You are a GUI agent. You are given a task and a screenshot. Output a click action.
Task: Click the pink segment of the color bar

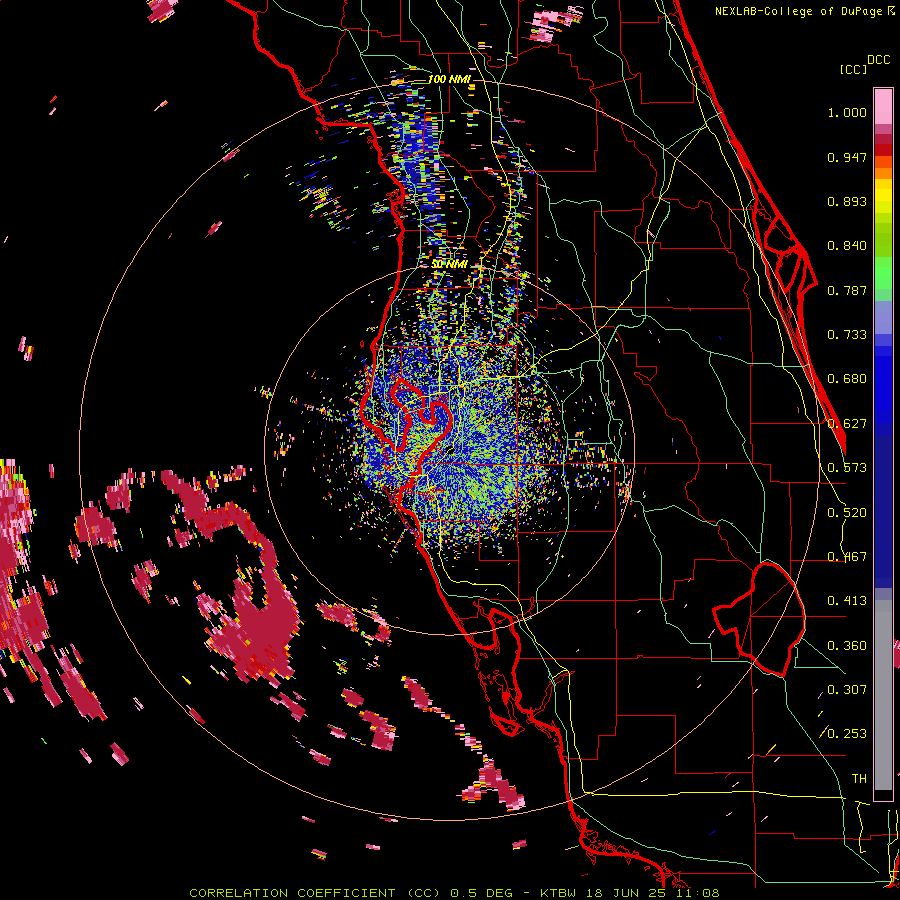tap(883, 106)
